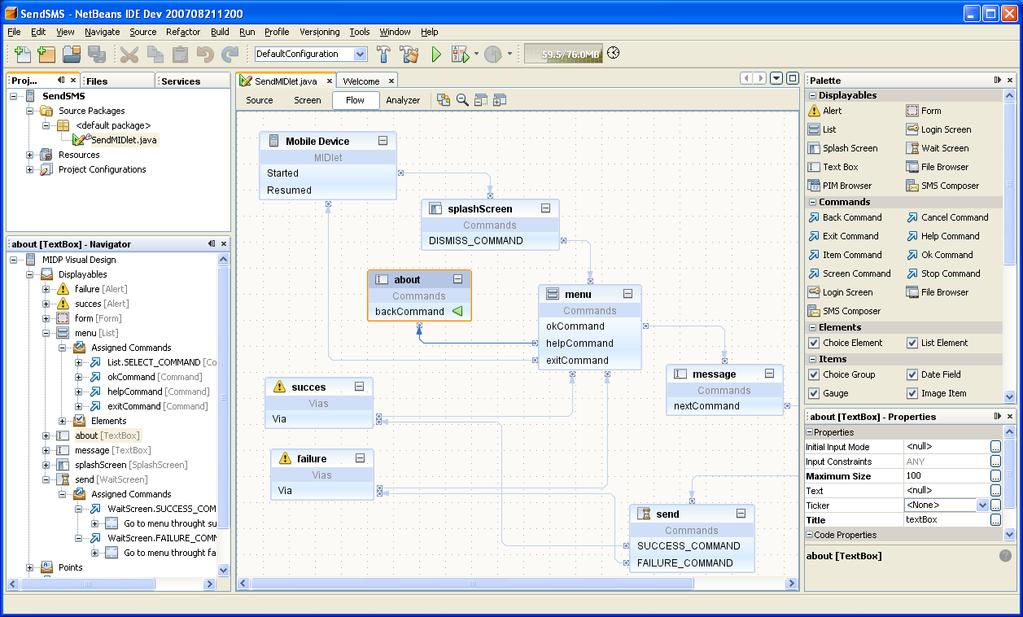Collapse the Displayables palette section
Screen dimensions: 1023x617
tap(813, 95)
